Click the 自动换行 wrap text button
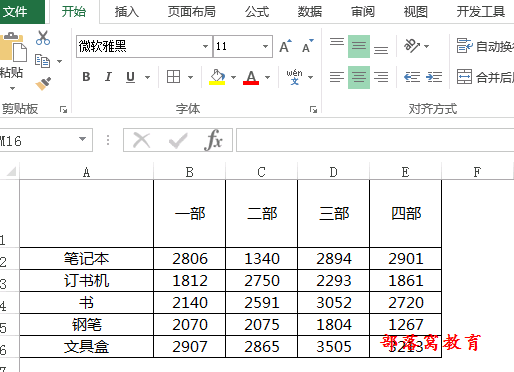Image resolution: width=514 pixels, height=372 pixels. click(x=485, y=46)
